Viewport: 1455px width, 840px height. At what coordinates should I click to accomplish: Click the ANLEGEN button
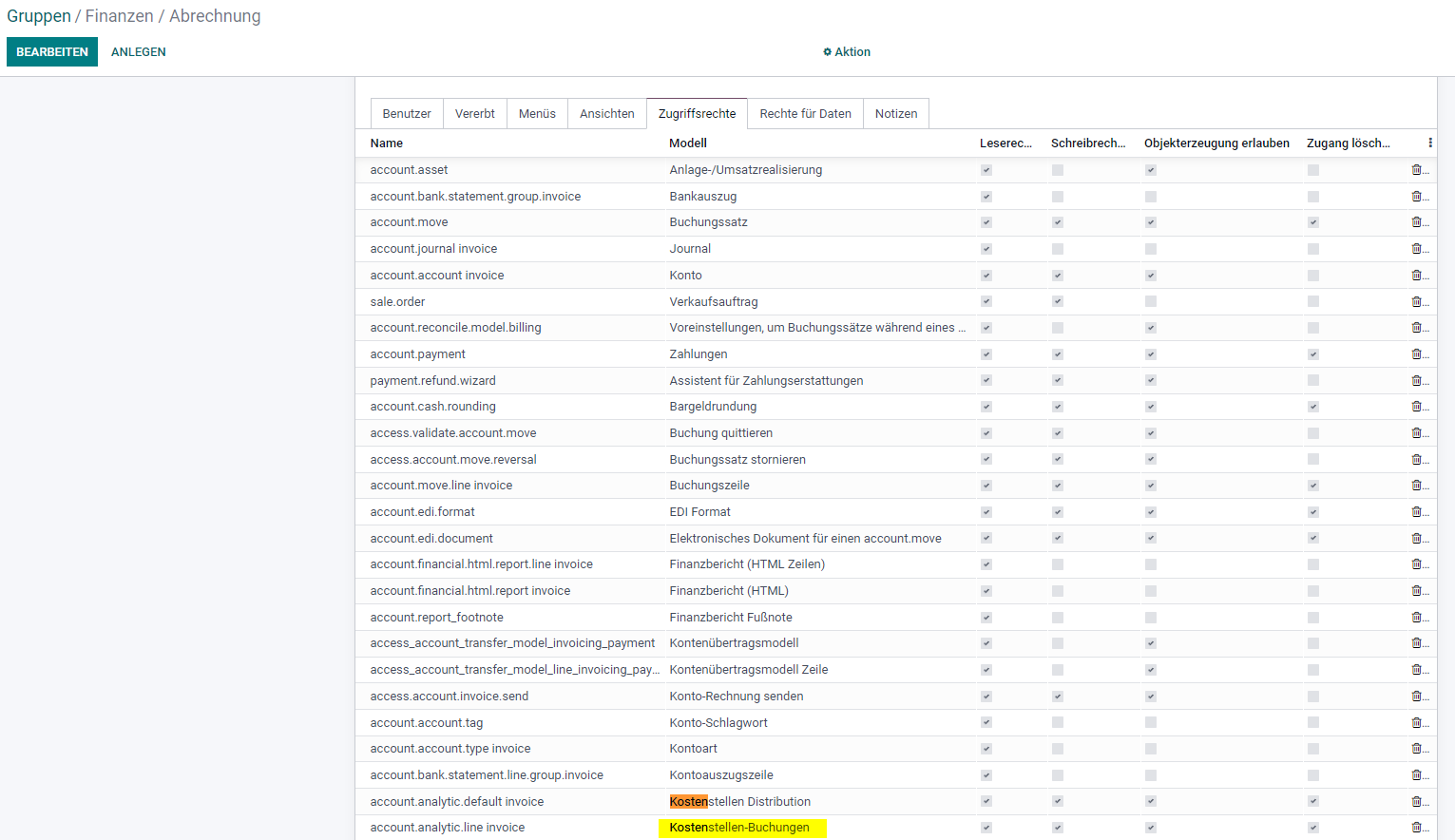coord(139,52)
